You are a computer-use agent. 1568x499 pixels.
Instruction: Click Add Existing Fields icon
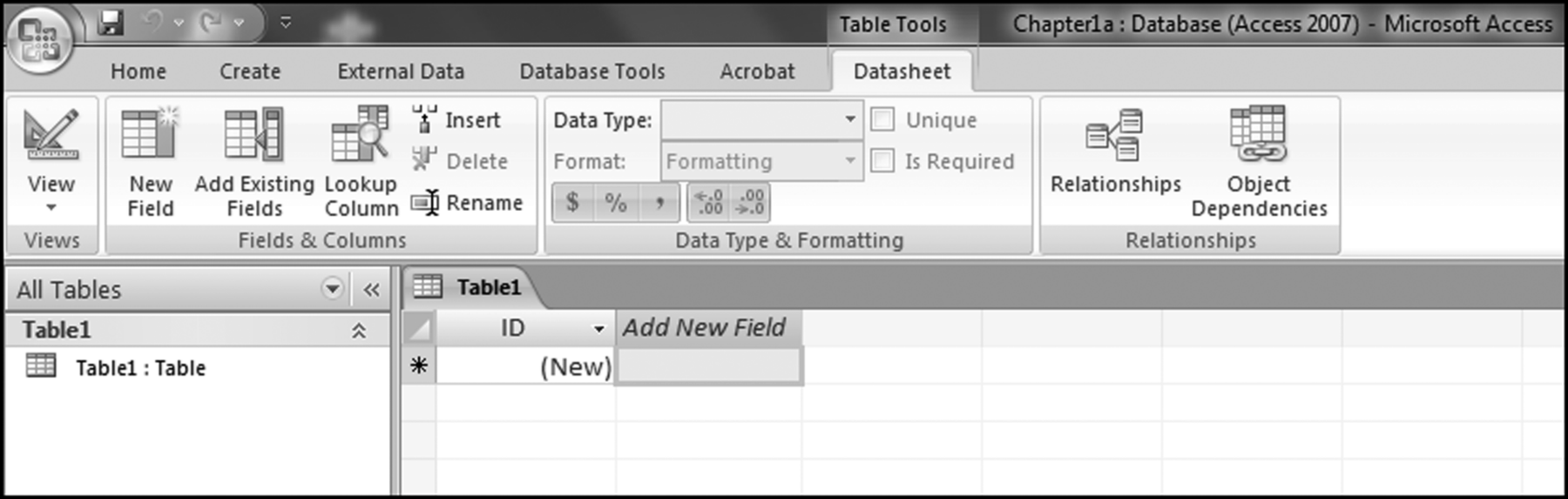(x=253, y=135)
